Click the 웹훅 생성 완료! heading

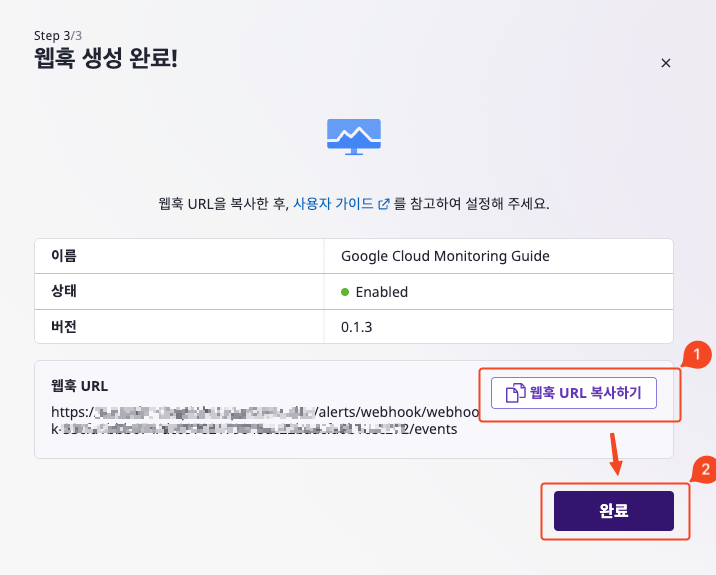(106, 58)
